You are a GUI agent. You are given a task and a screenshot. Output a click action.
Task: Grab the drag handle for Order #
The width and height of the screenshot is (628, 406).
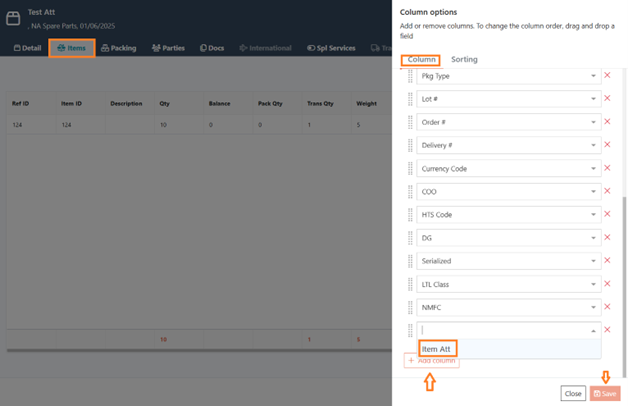tap(410, 122)
